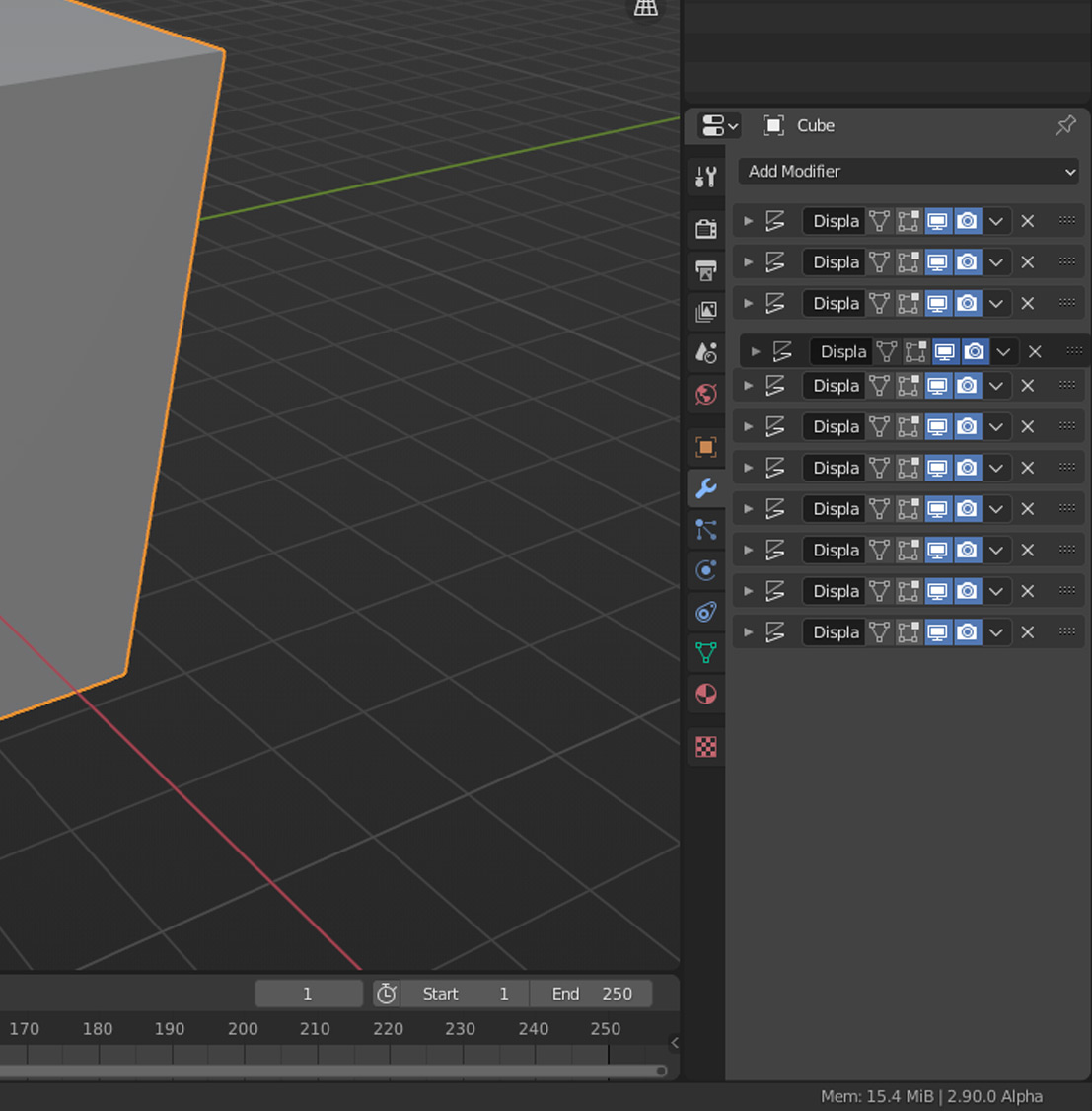Select the Modifiers wrench tab
1092x1111 pixels.
click(x=706, y=488)
